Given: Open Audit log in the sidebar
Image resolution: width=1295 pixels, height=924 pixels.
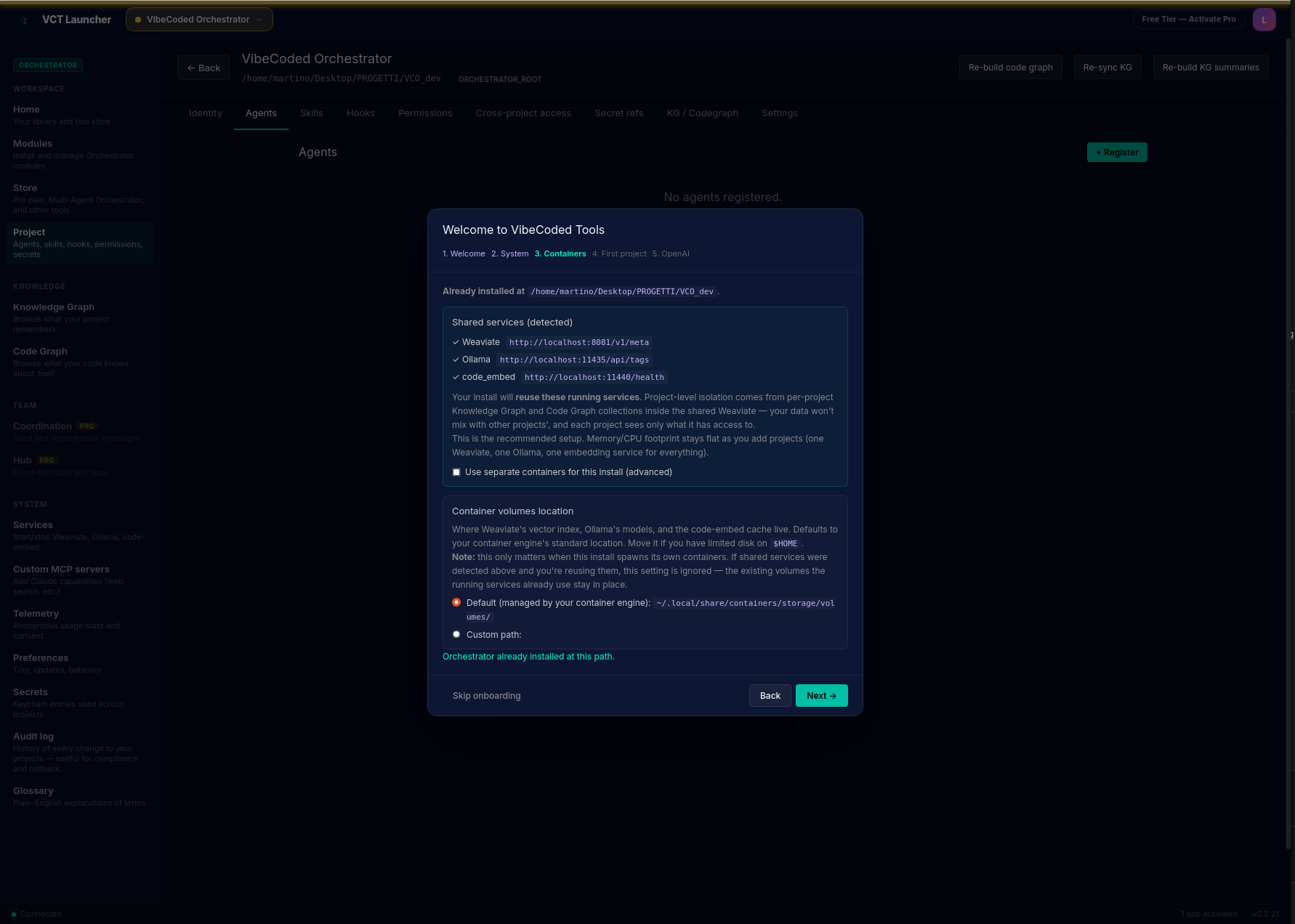Looking at the screenshot, I should 79,752.
